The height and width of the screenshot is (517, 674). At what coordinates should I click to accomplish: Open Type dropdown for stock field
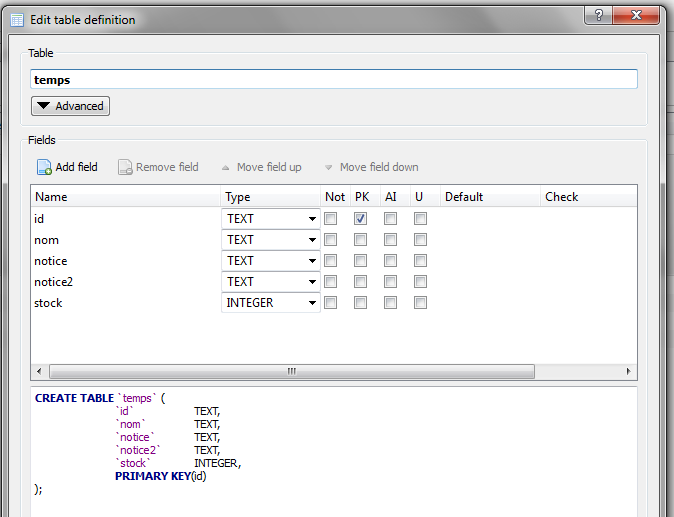(x=312, y=303)
